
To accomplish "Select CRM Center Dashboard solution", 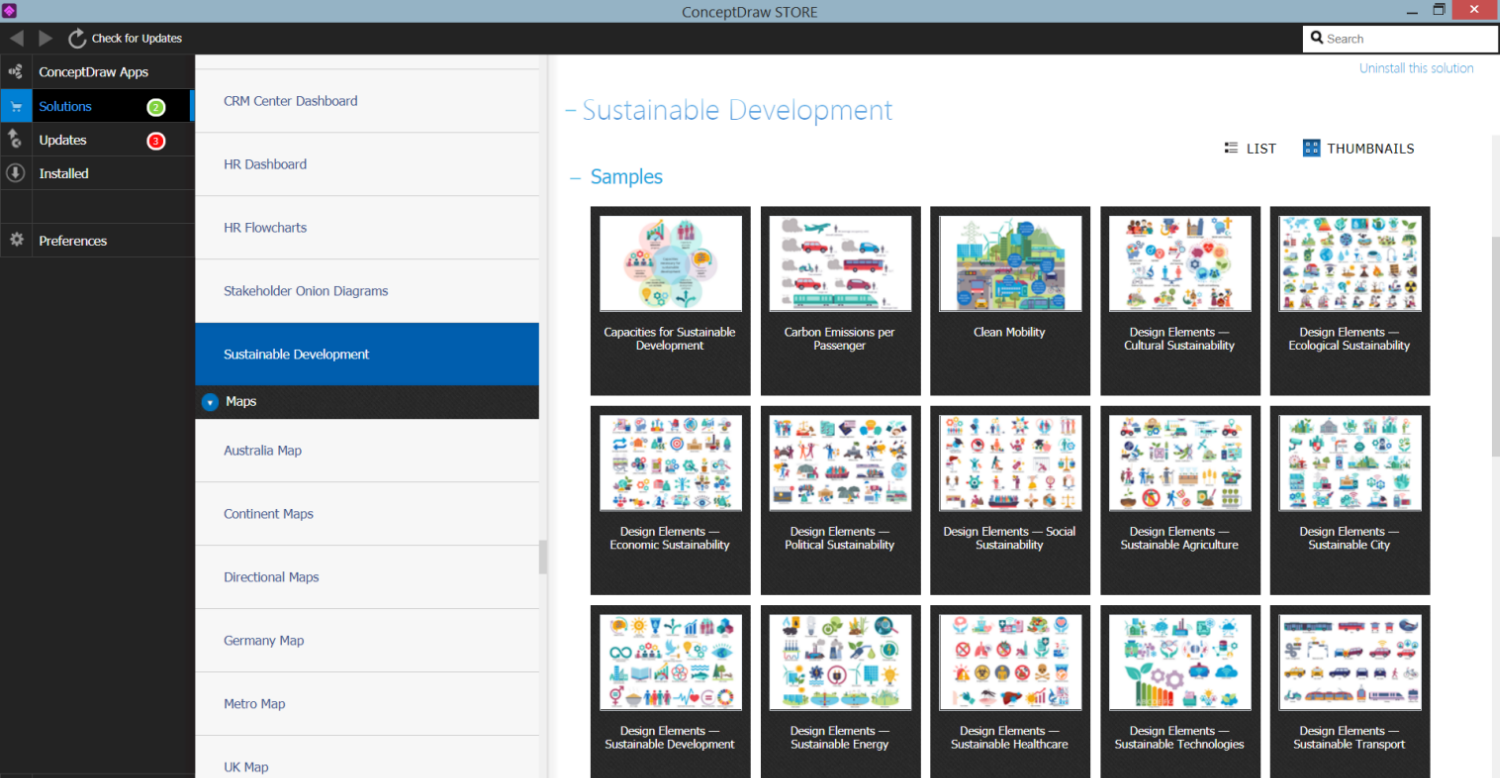I will point(367,101).
